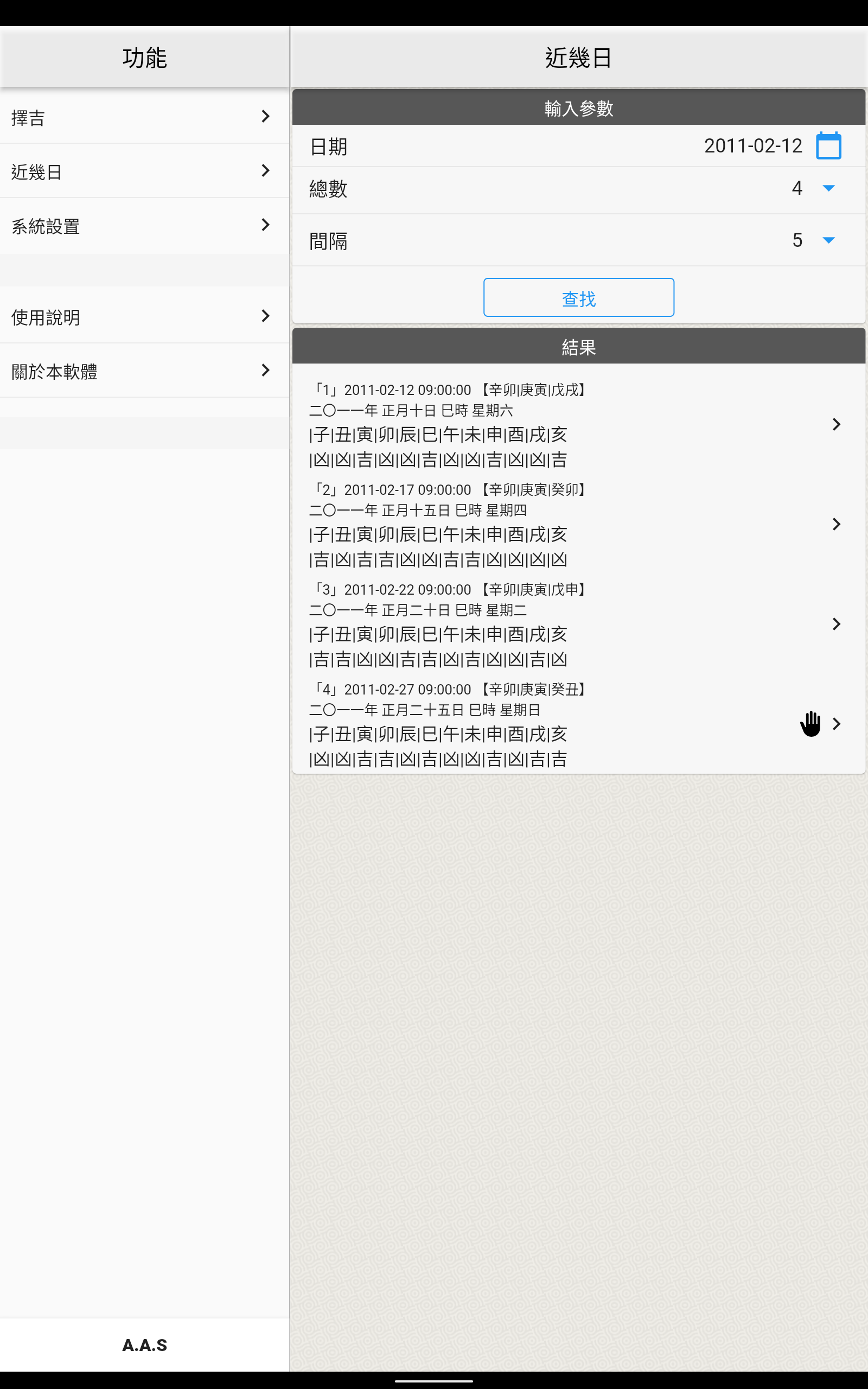Click the 查找 search button

coord(579,297)
